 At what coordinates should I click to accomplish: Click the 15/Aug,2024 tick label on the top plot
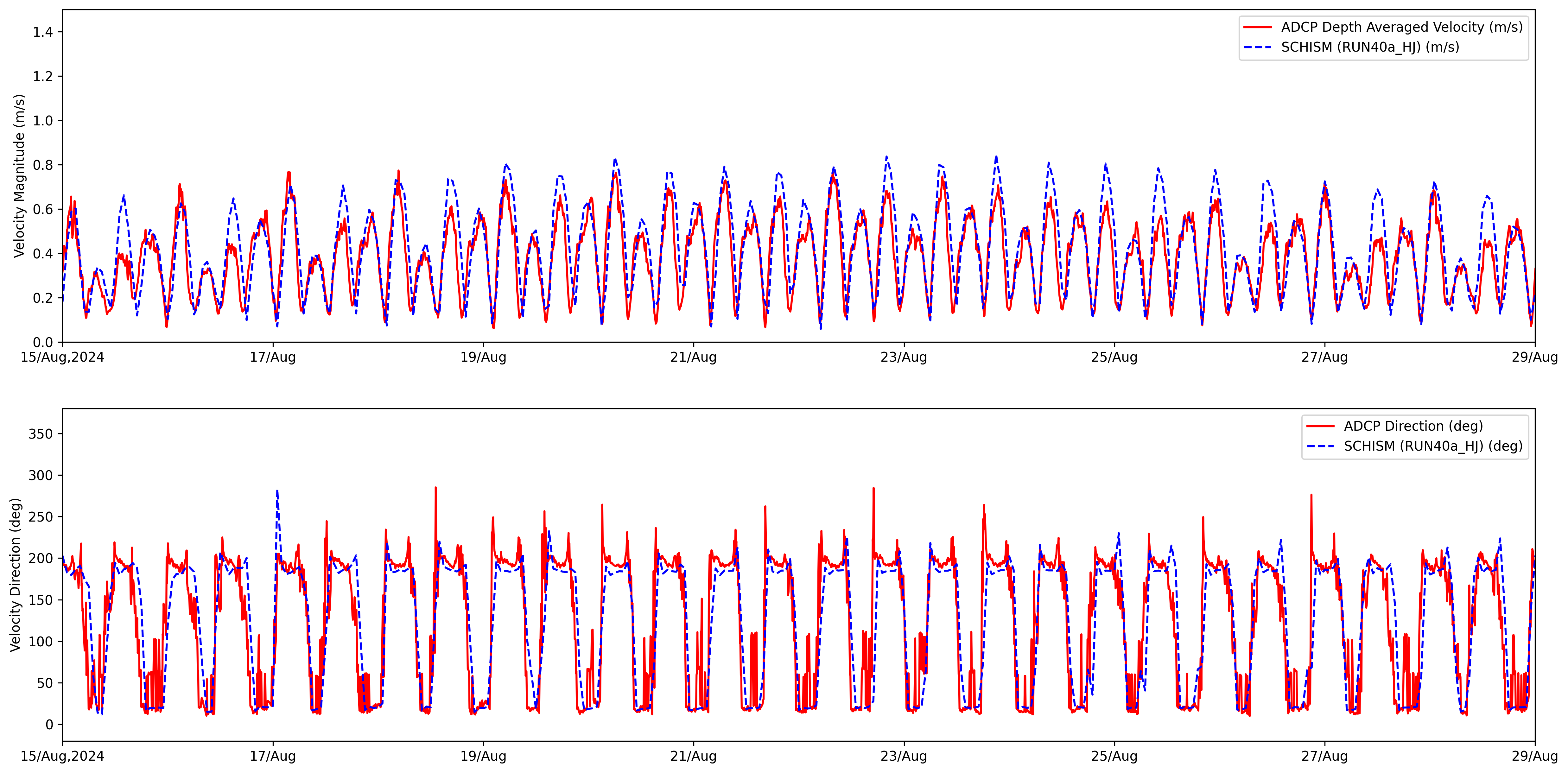pos(62,357)
